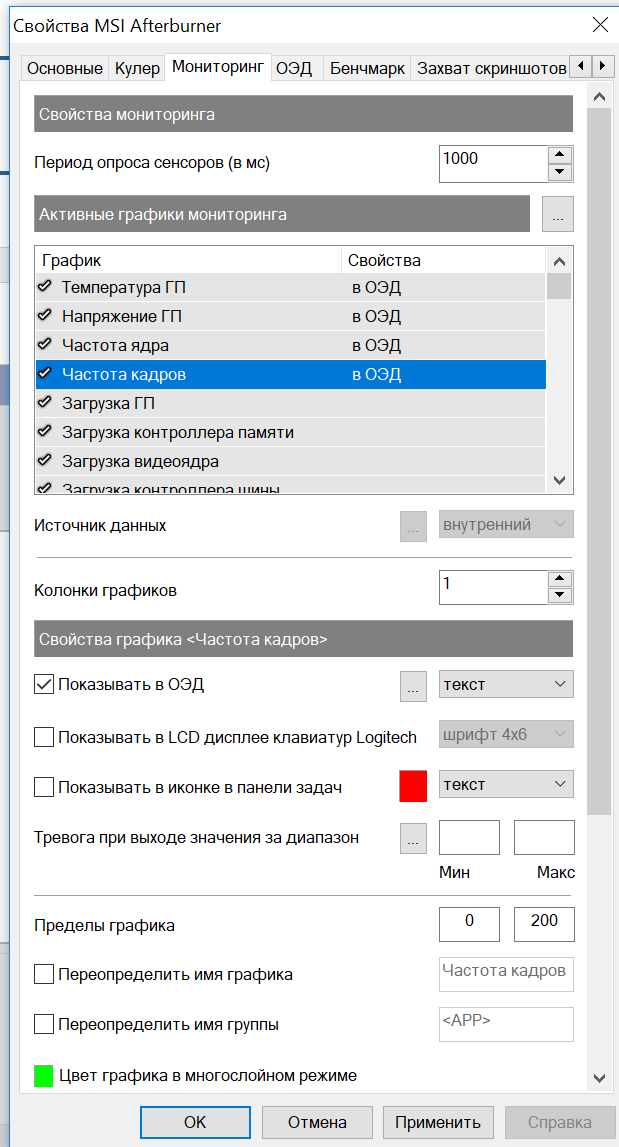Enable Переопределить имя графика checkbox
This screenshot has width=619, height=1147.
pyautogui.click(x=44, y=974)
